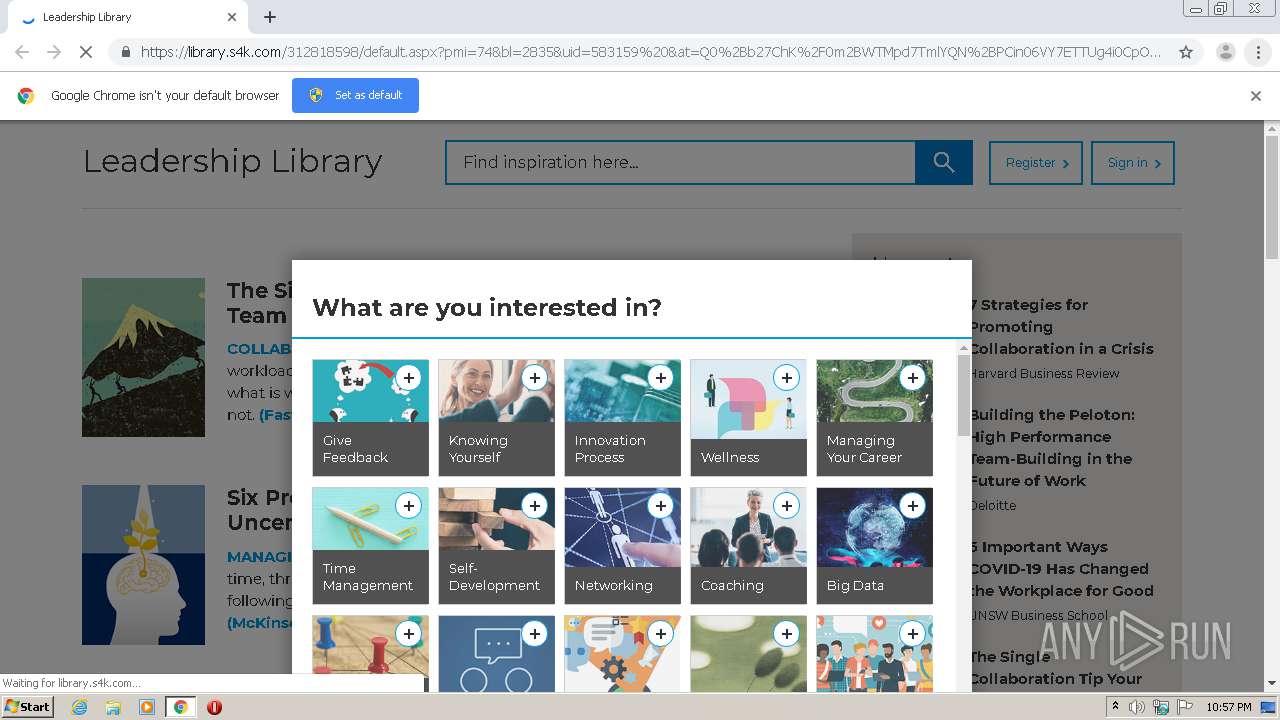Launch Internet Explorer from taskbar
This screenshot has height=720, width=1280.
[x=79, y=707]
